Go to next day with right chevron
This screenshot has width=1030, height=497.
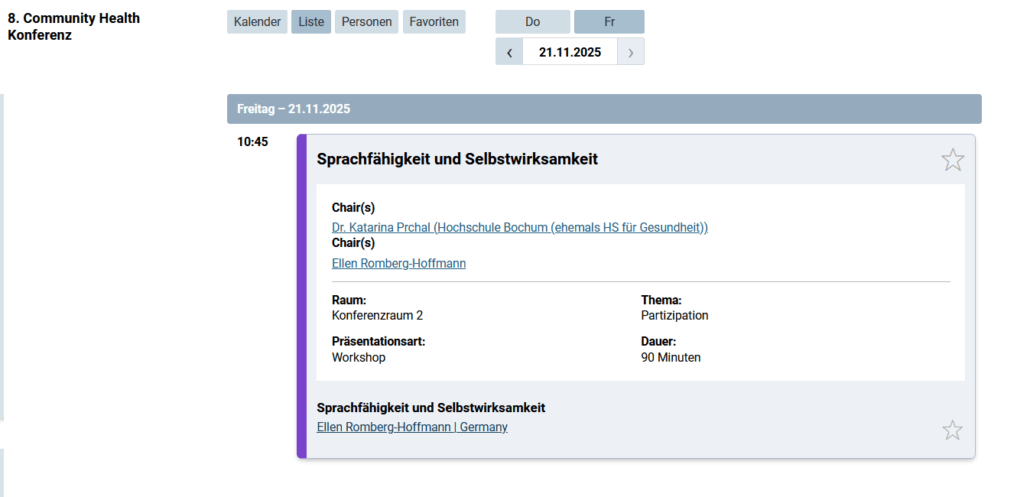630,53
